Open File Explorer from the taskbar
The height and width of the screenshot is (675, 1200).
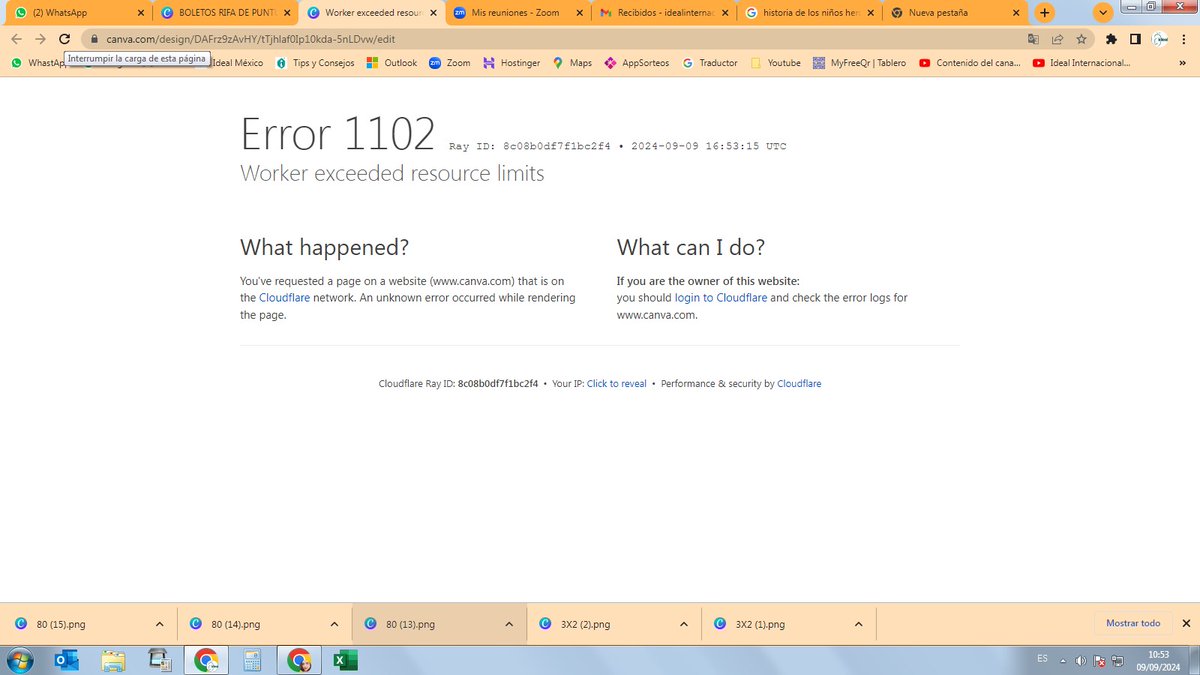point(113,660)
